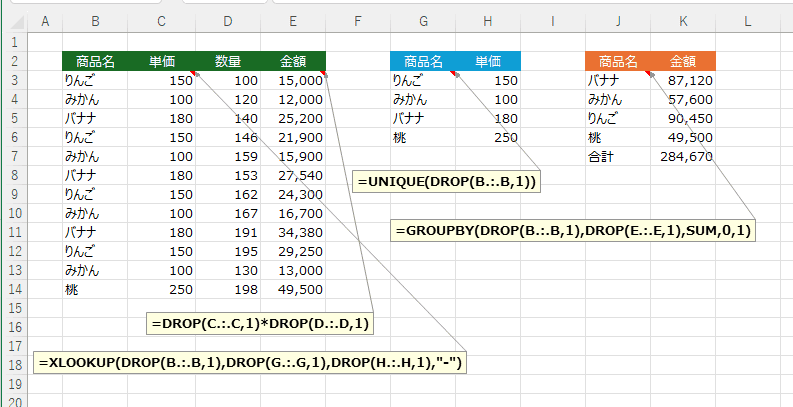The image size is (793, 407).
Task: Click the GROUPBY formula note box
Action: pyautogui.click(x=574, y=231)
